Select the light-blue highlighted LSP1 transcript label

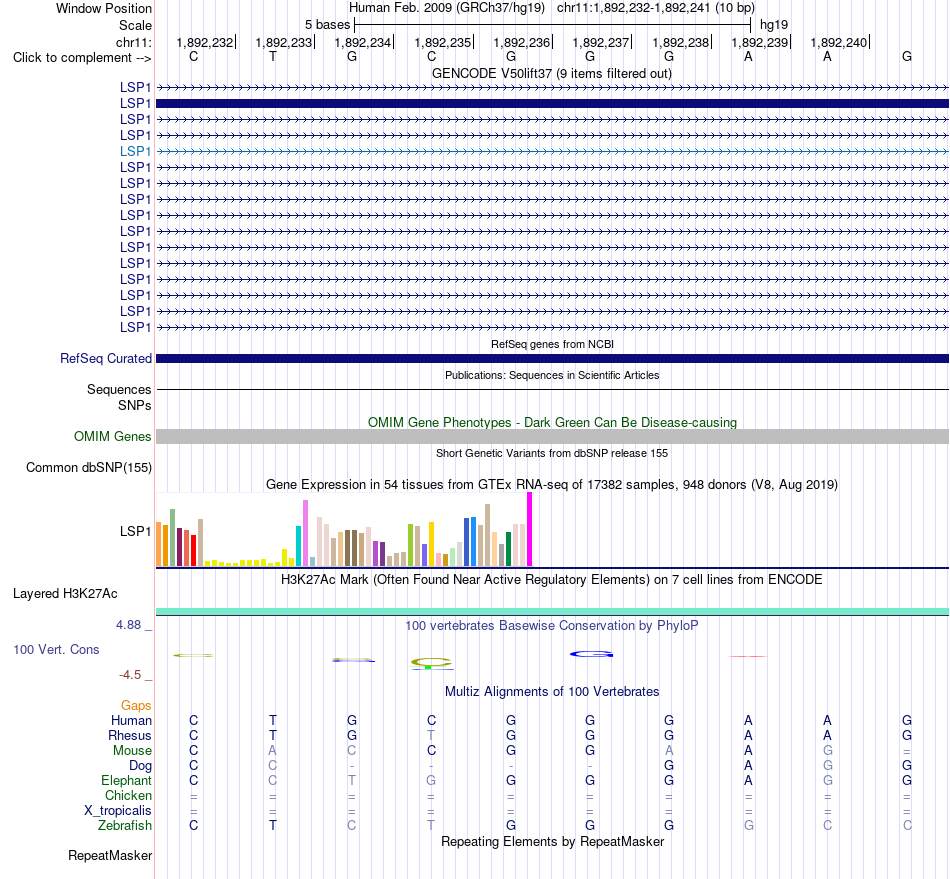click(x=135, y=151)
